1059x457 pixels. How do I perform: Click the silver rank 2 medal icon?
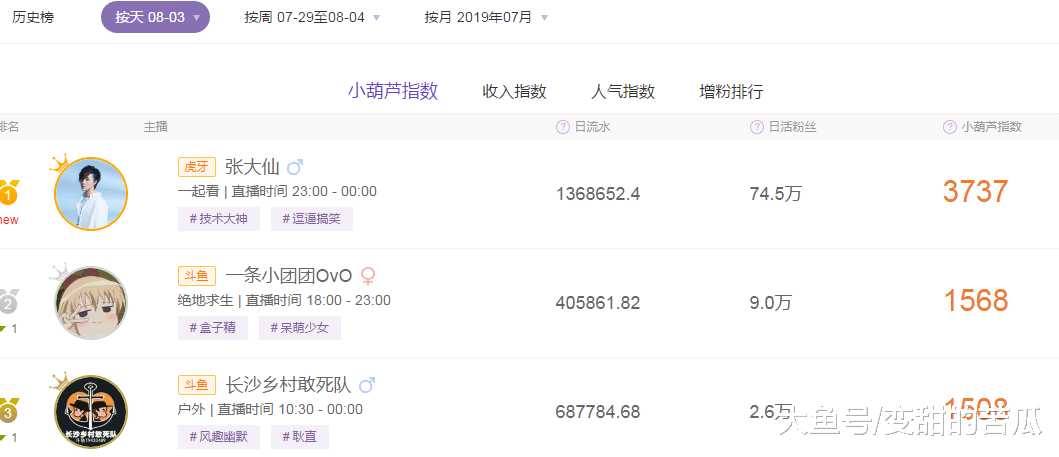point(9,302)
